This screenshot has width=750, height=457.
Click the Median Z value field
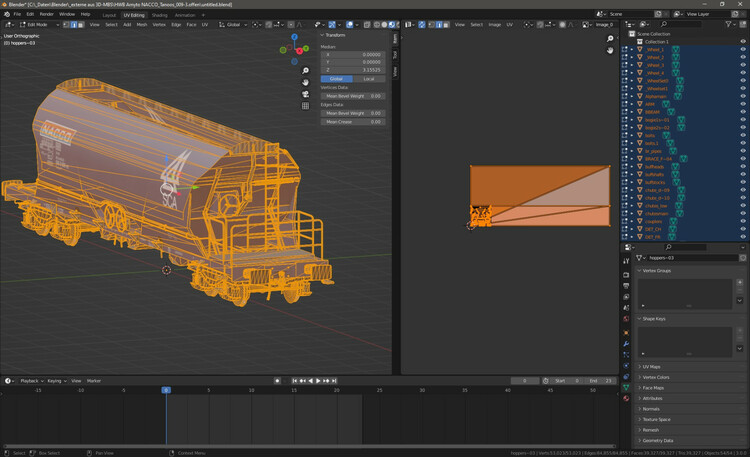[x=353, y=70]
